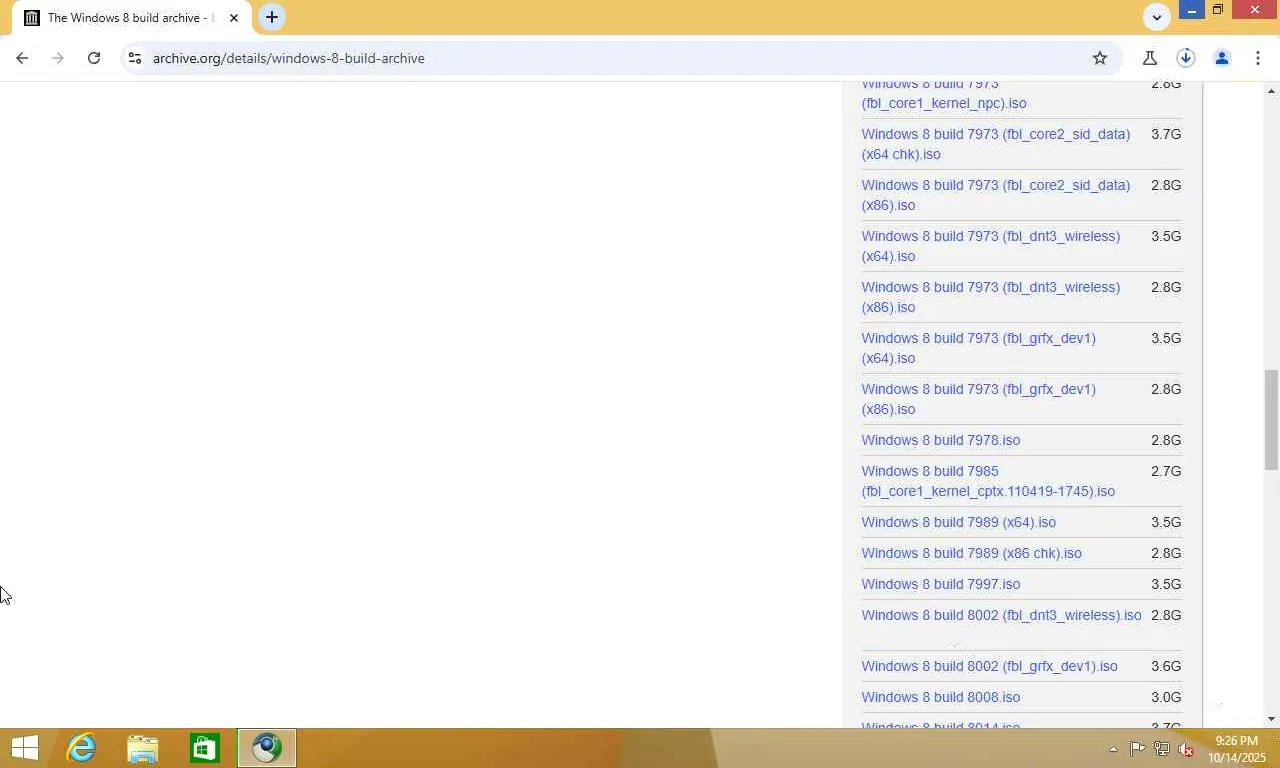Screen dimensions: 1280x768
Task: Open Windows 8 build 7989 (x64).iso link
Action: pos(959,522)
